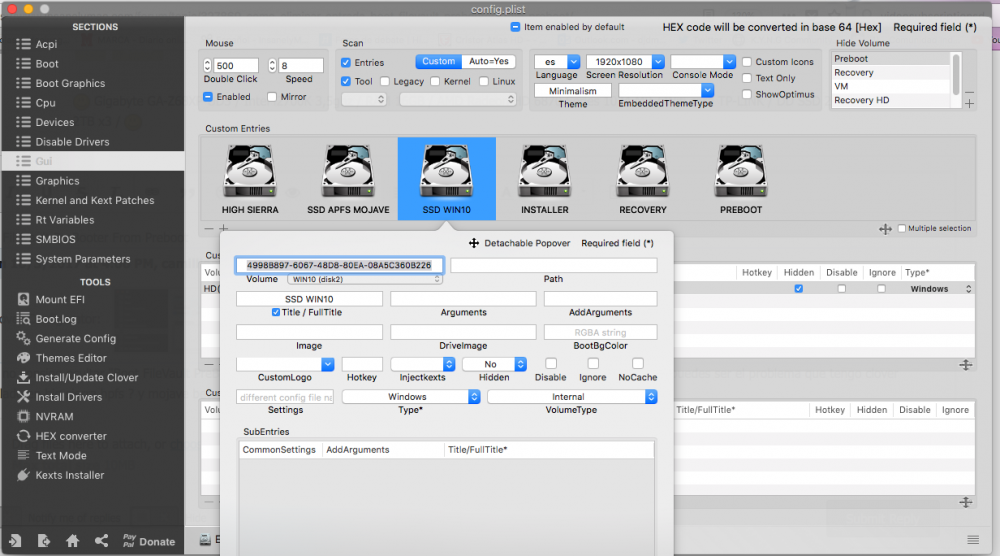The height and width of the screenshot is (556, 1000).
Task: Click Double Click speed stepper
Action: point(207,65)
